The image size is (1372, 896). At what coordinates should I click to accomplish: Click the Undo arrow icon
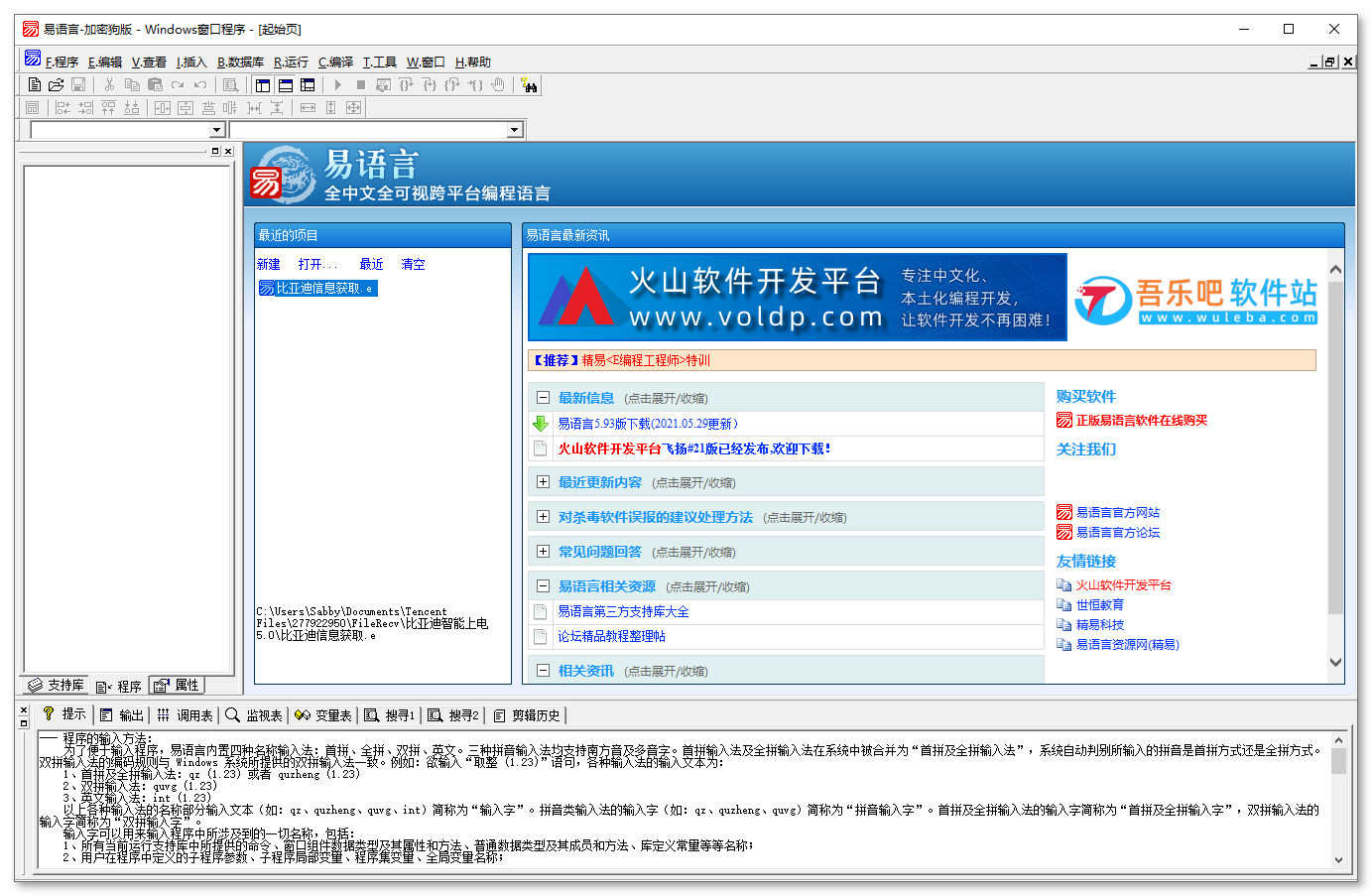(200, 85)
